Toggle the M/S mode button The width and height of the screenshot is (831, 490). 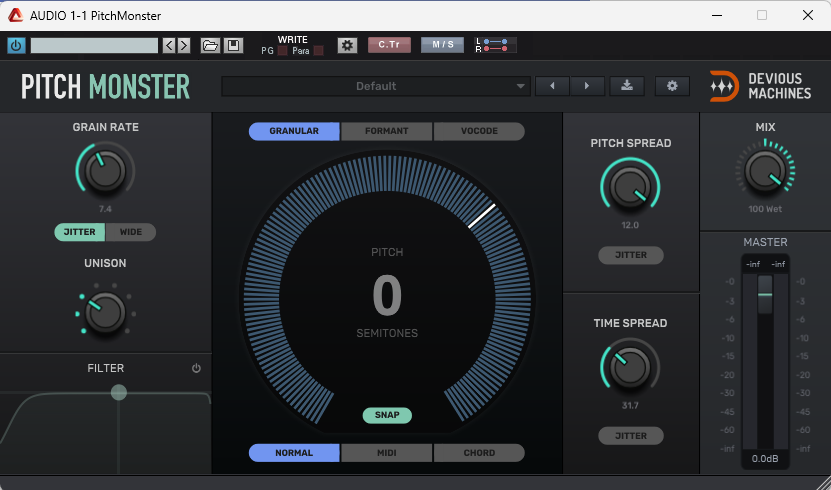click(443, 45)
